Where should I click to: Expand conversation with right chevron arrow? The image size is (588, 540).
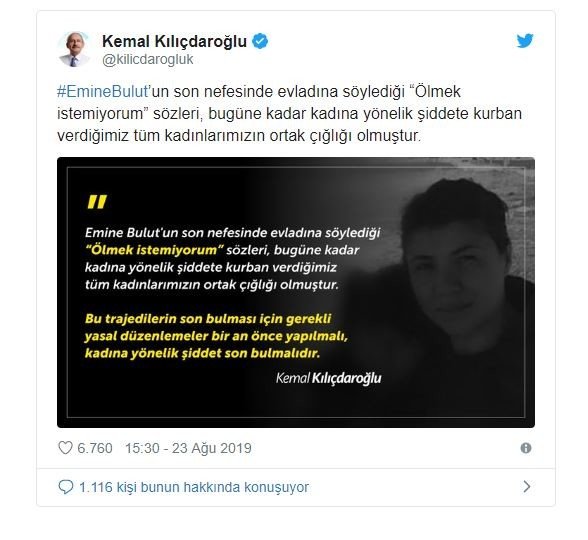(526, 487)
